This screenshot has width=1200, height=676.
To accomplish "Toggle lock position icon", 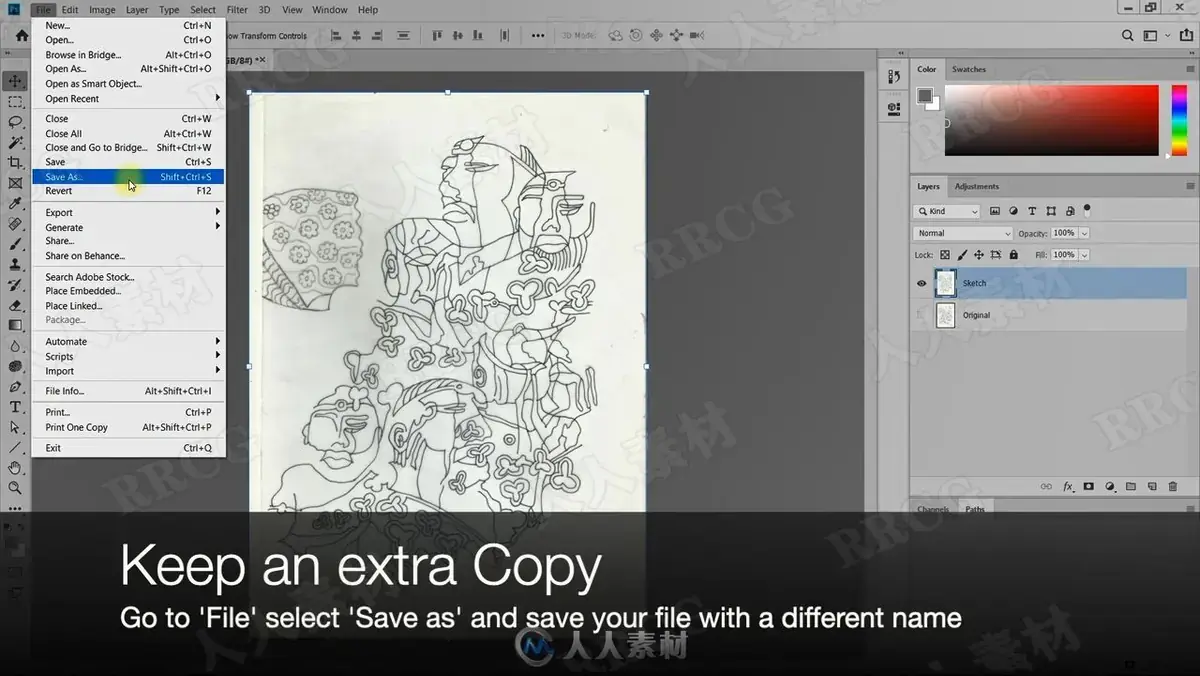I will (x=979, y=255).
